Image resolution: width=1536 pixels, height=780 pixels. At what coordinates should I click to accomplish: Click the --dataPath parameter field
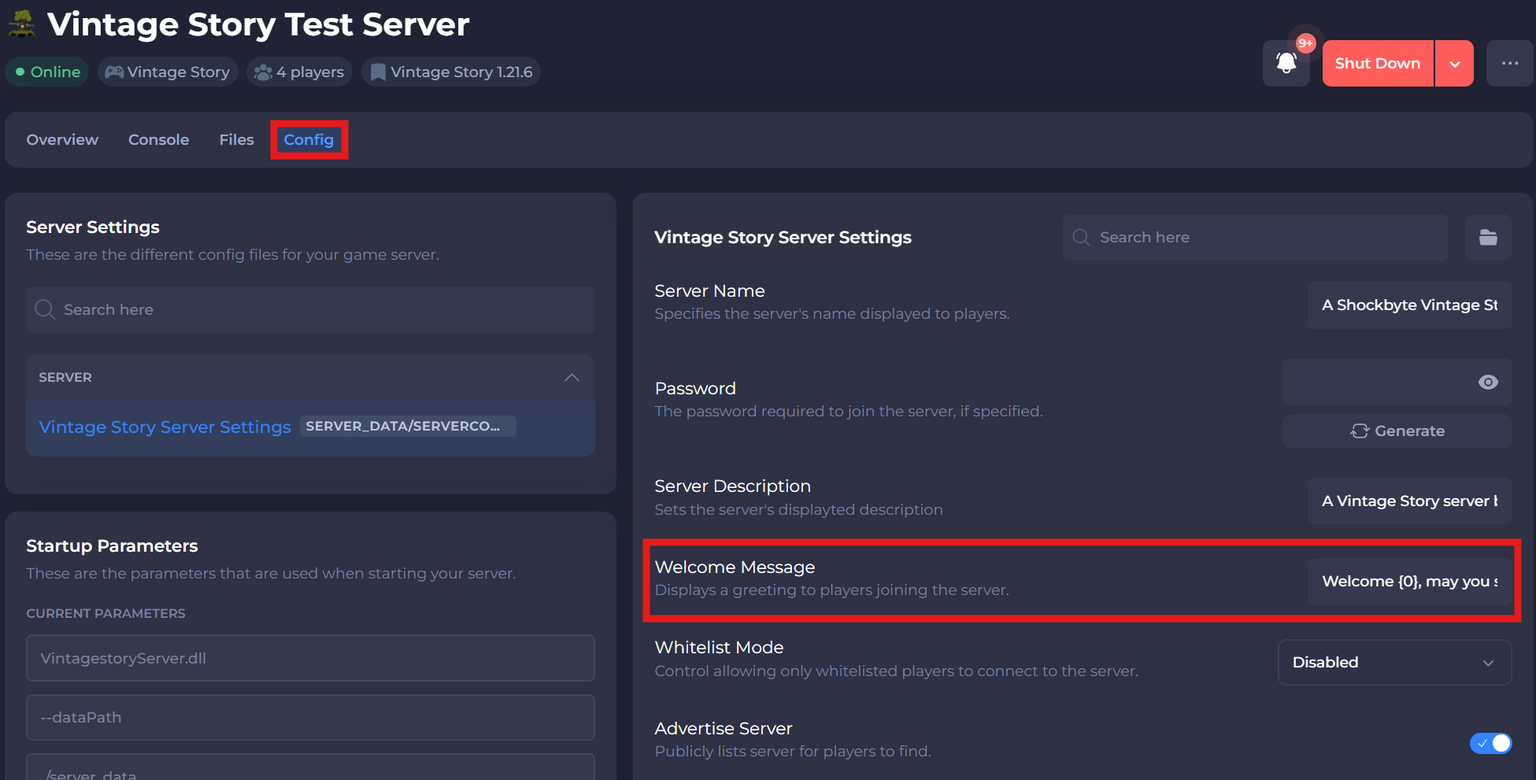[310, 717]
